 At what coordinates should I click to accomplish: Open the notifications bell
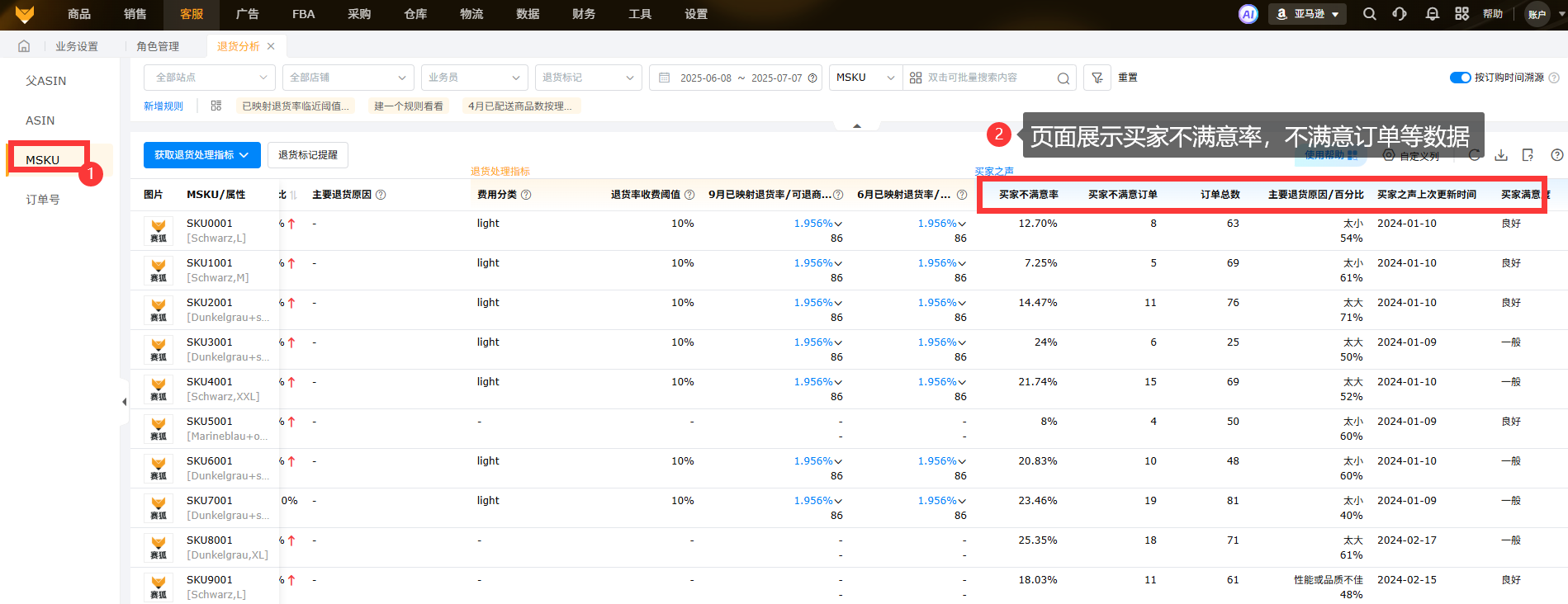[x=1432, y=14]
